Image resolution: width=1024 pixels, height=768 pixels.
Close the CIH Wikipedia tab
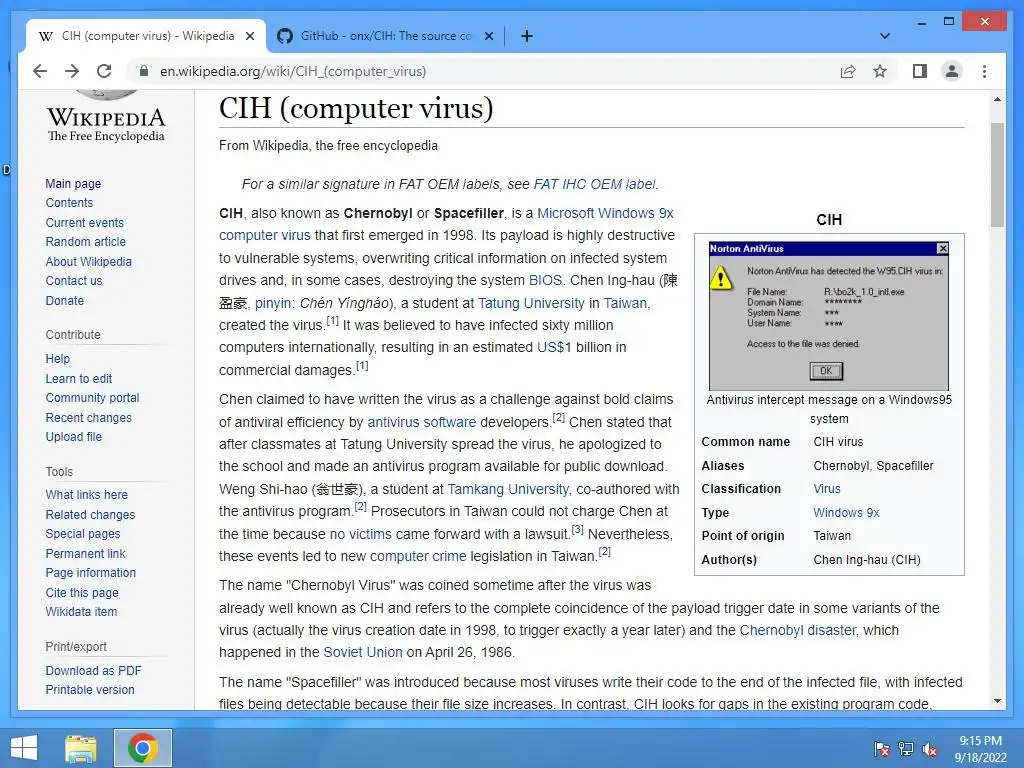(x=249, y=36)
